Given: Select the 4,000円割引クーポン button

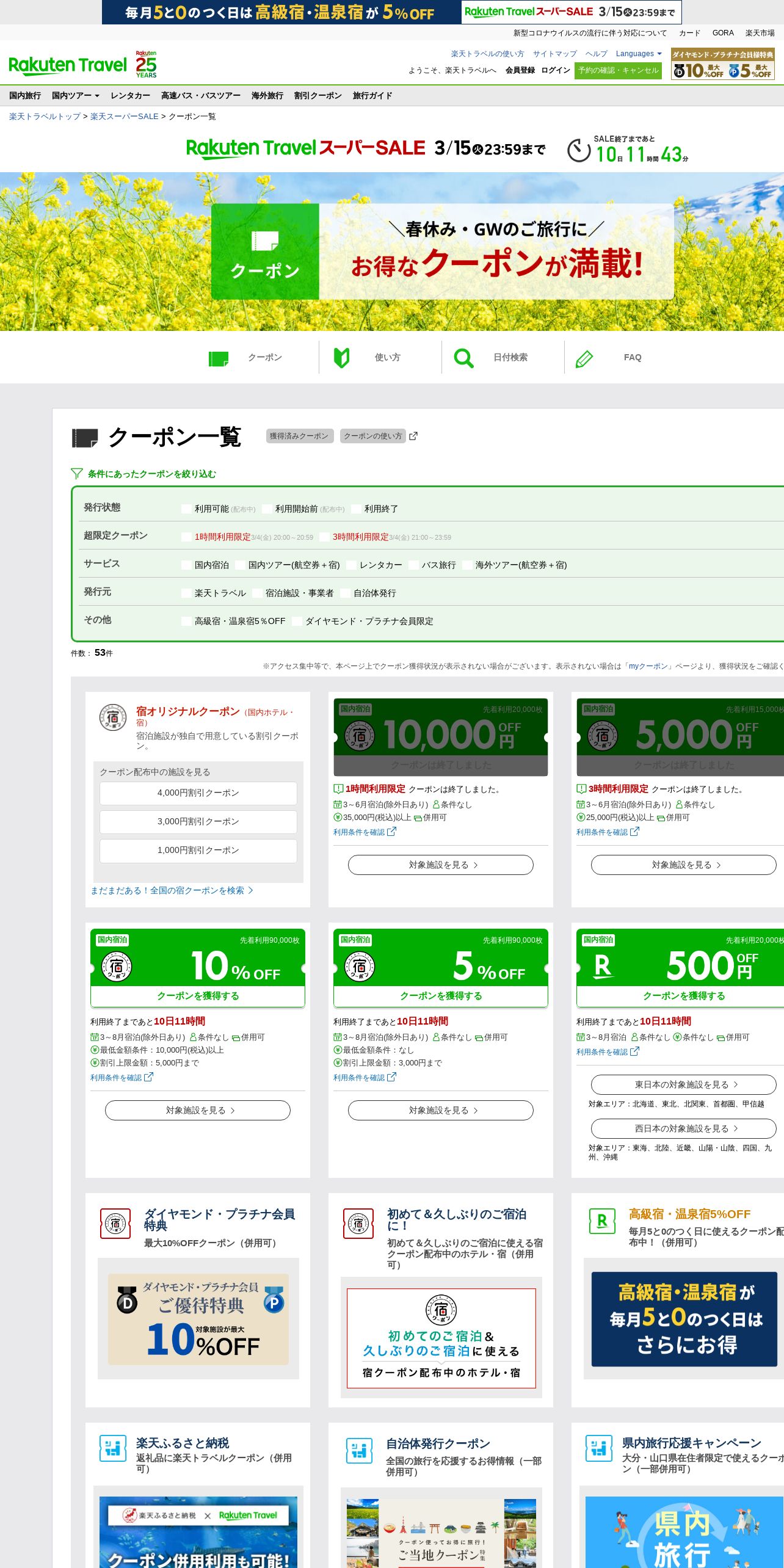Looking at the screenshot, I should 198,793.
